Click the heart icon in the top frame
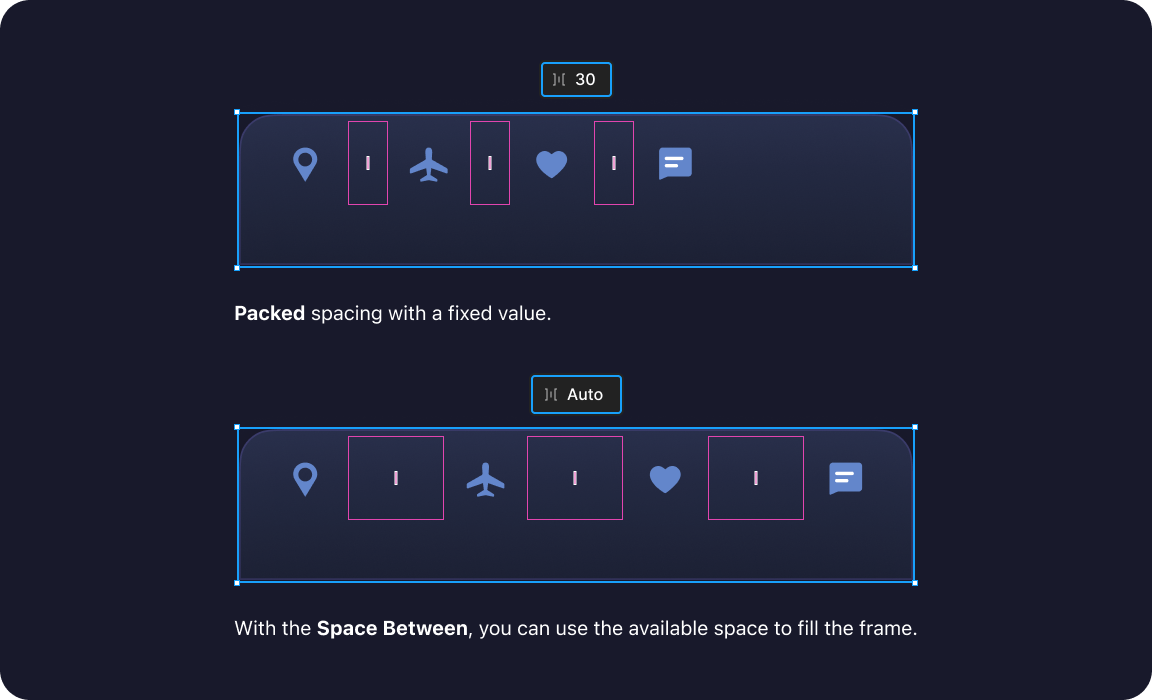This screenshot has width=1152, height=700. click(x=551, y=162)
